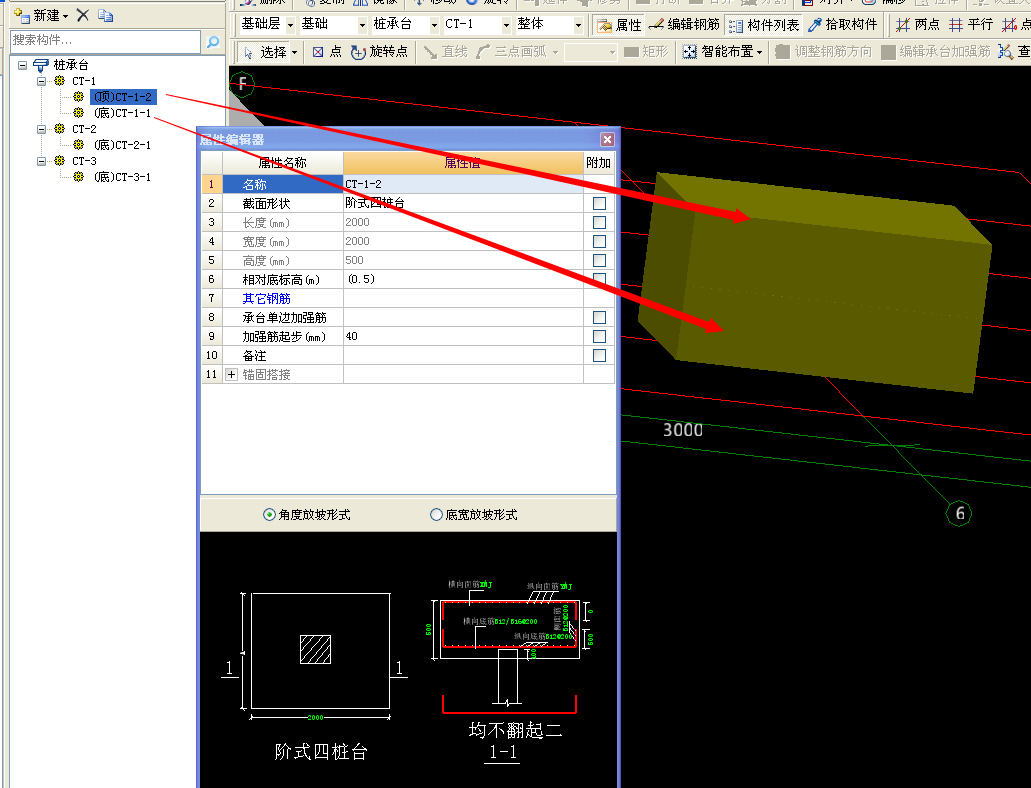Click the search magnifier icon
Viewport: 1031px width, 788px height.
coord(212,41)
